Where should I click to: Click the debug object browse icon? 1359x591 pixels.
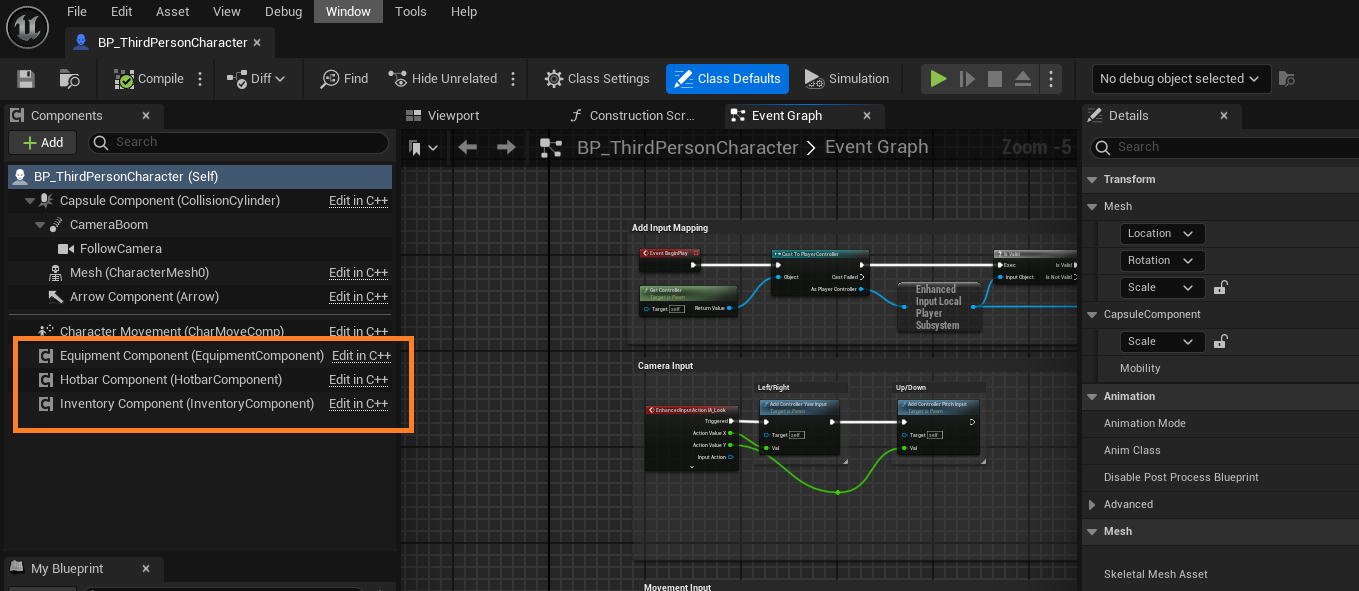(1287, 79)
